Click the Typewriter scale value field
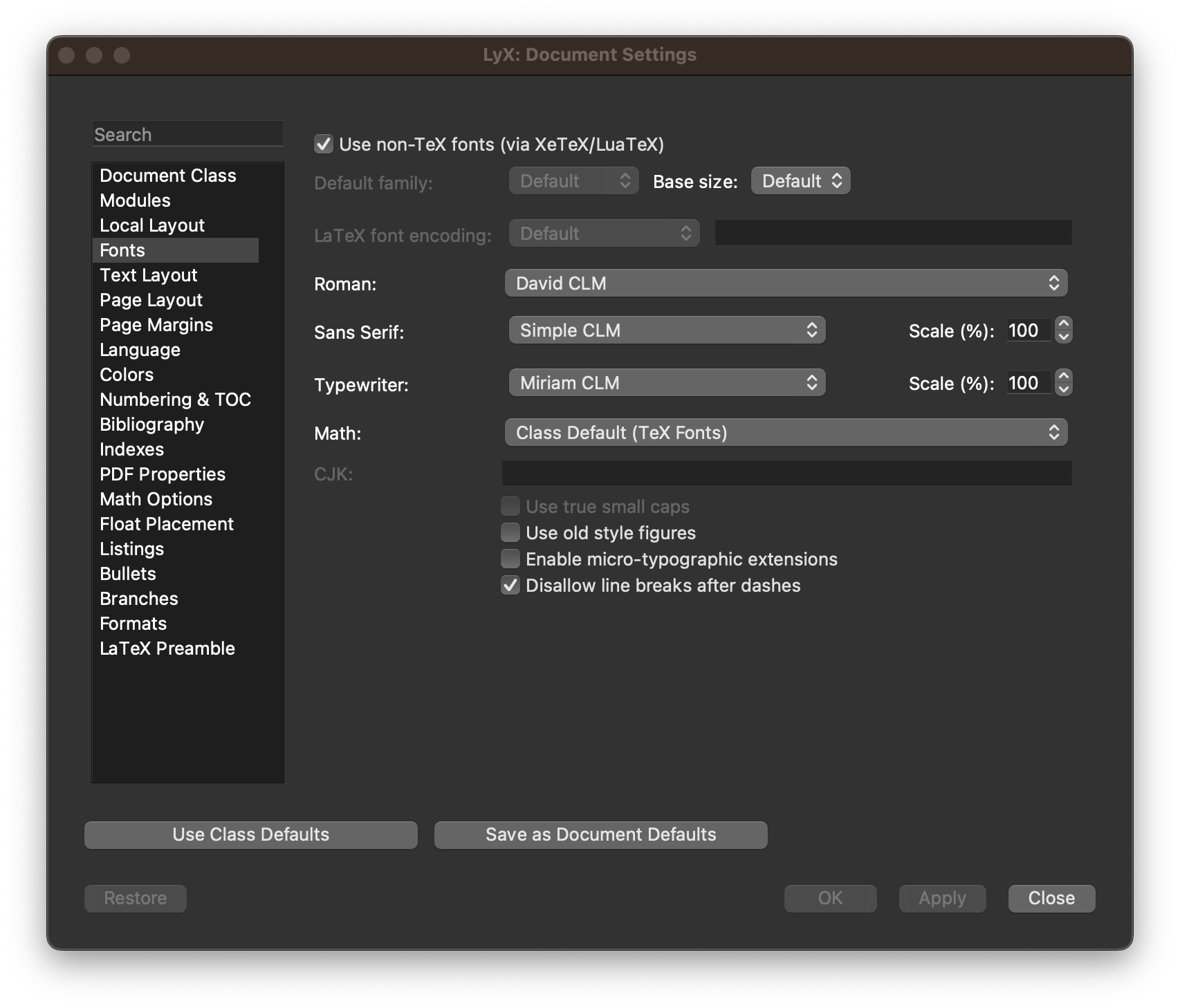Viewport: 1180px width, 1008px height. [1028, 383]
